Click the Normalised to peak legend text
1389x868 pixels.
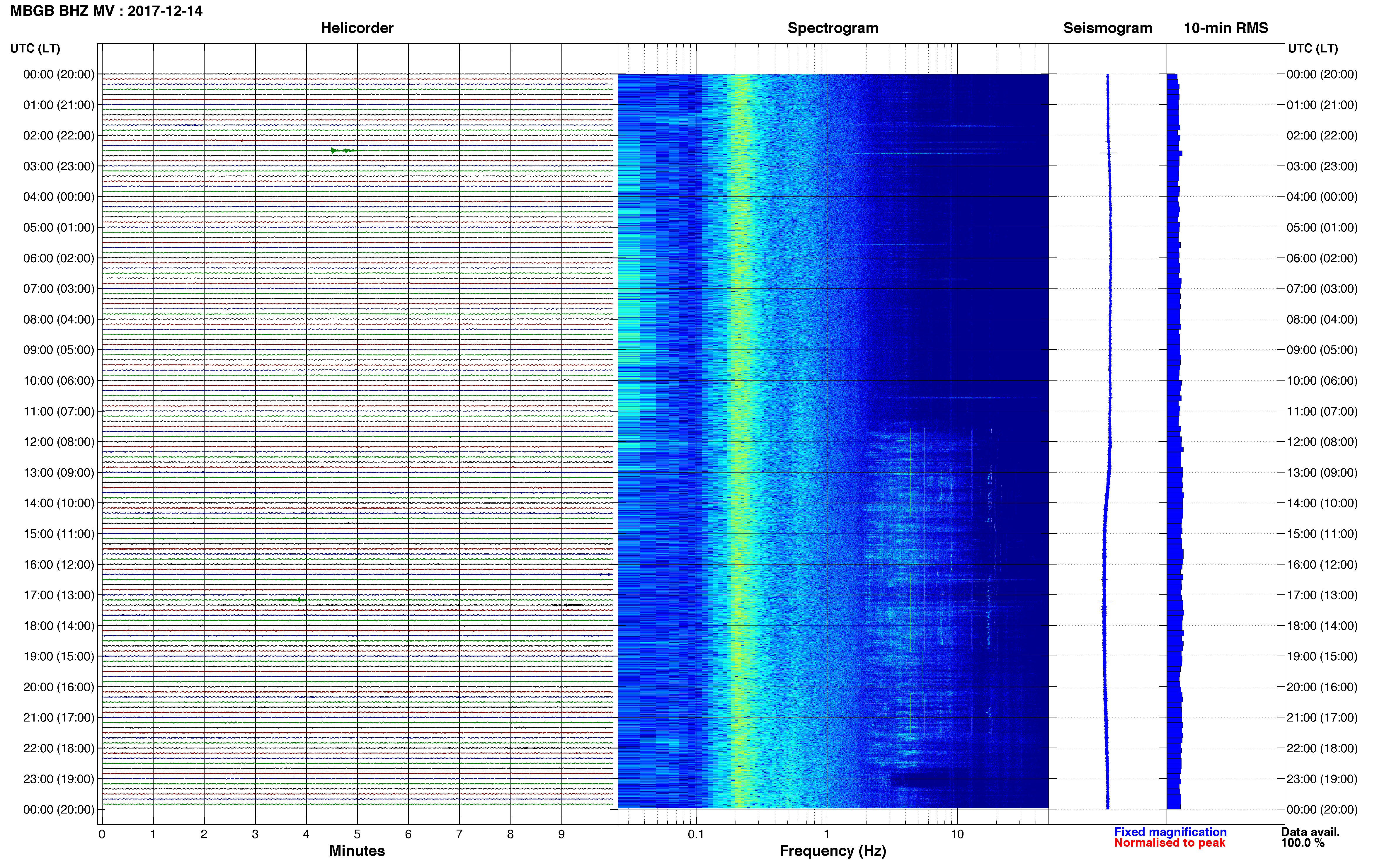pyautogui.click(x=1170, y=843)
